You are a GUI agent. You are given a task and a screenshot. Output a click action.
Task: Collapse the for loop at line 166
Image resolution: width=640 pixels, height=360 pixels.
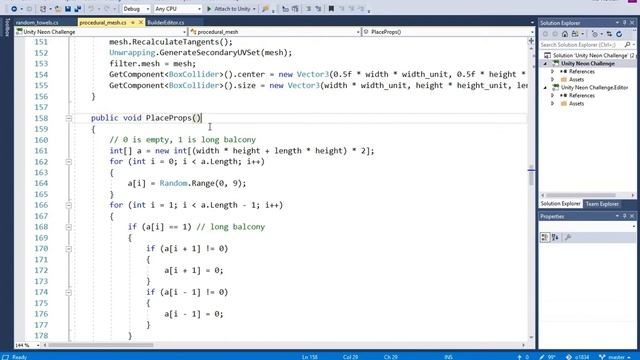[69, 205]
